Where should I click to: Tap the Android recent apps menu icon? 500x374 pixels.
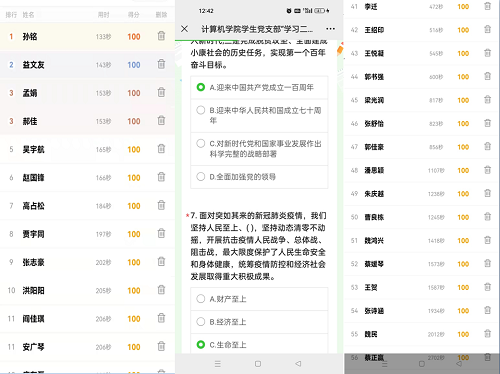[218, 364]
